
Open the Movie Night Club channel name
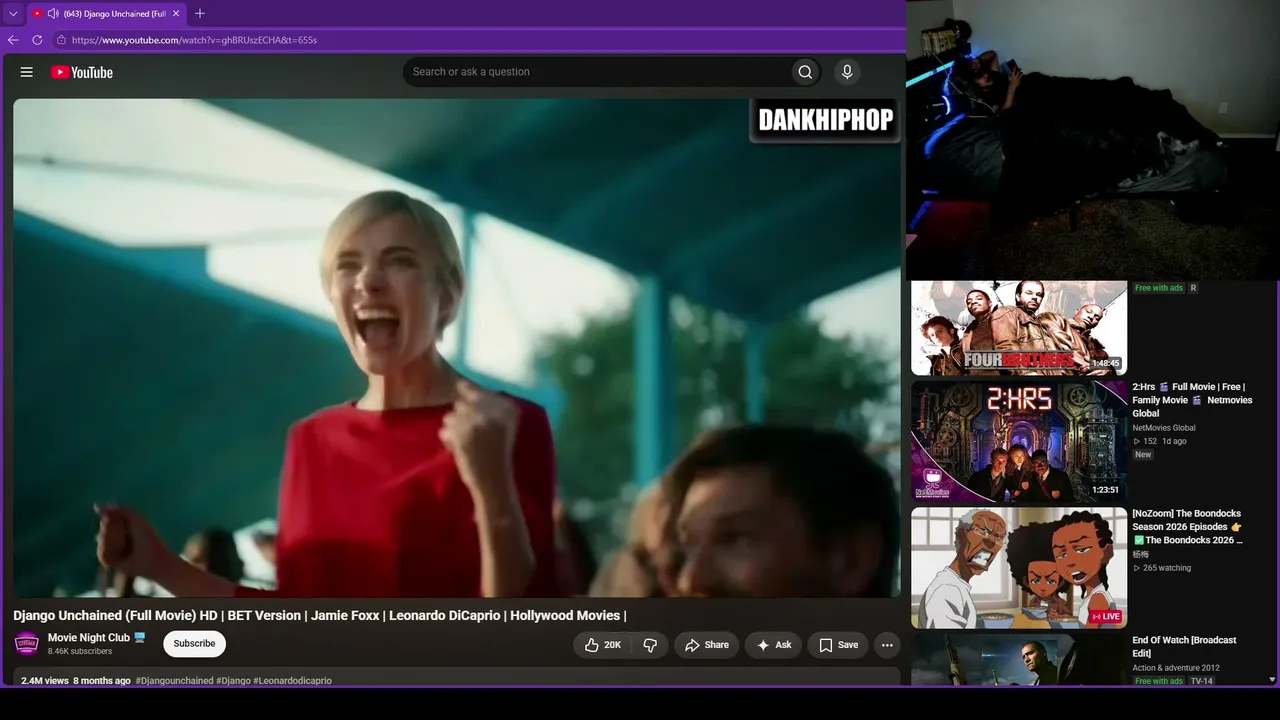point(89,638)
